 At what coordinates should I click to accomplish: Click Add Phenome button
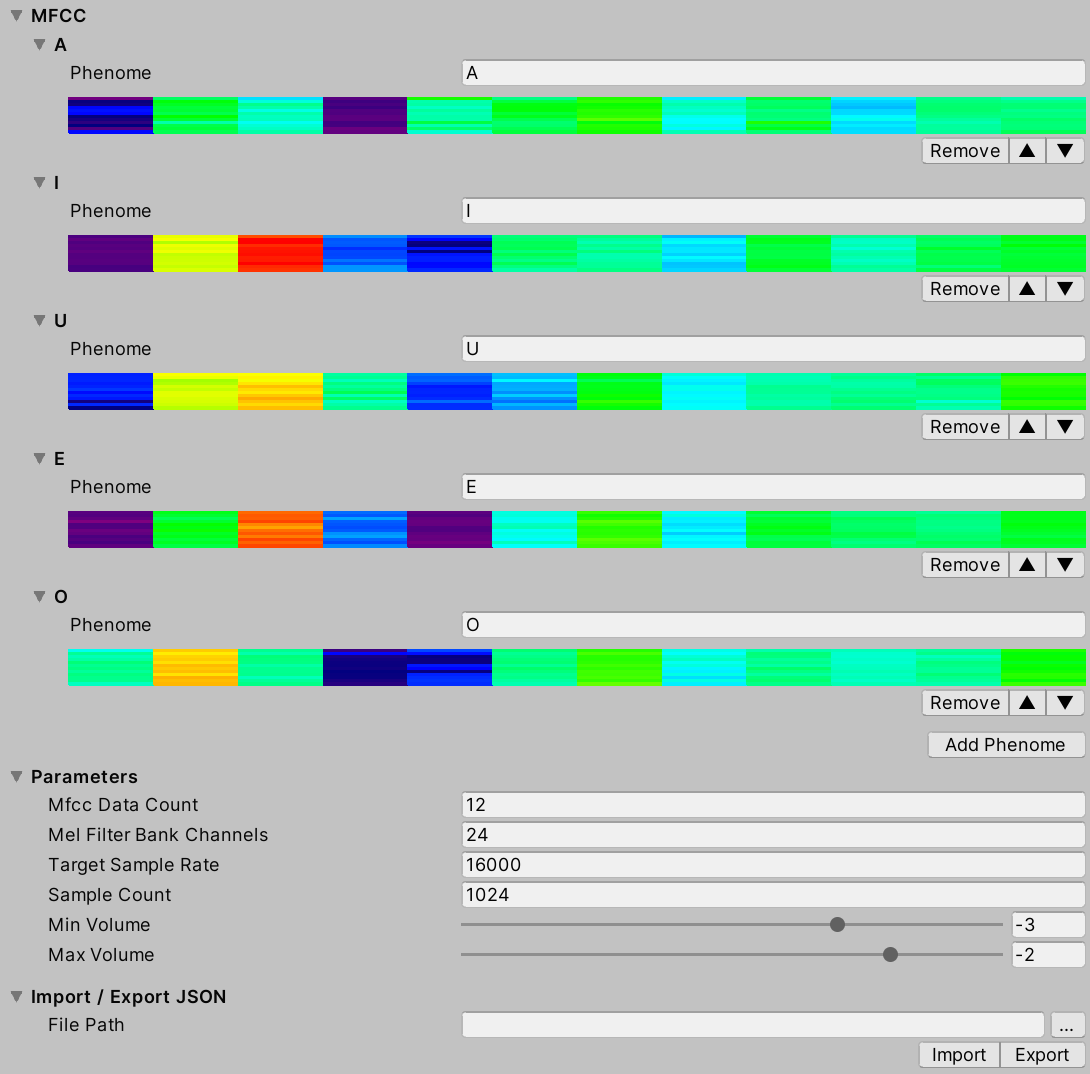pos(1006,745)
